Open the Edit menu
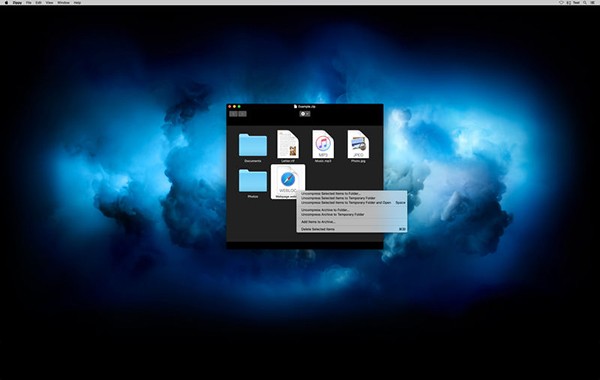This screenshot has width=600, height=380. pos(39,2)
